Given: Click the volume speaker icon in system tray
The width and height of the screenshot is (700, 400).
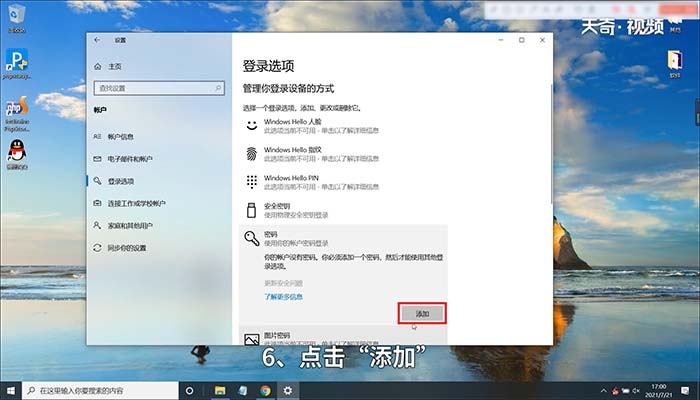Looking at the screenshot, I should [636, 391].
